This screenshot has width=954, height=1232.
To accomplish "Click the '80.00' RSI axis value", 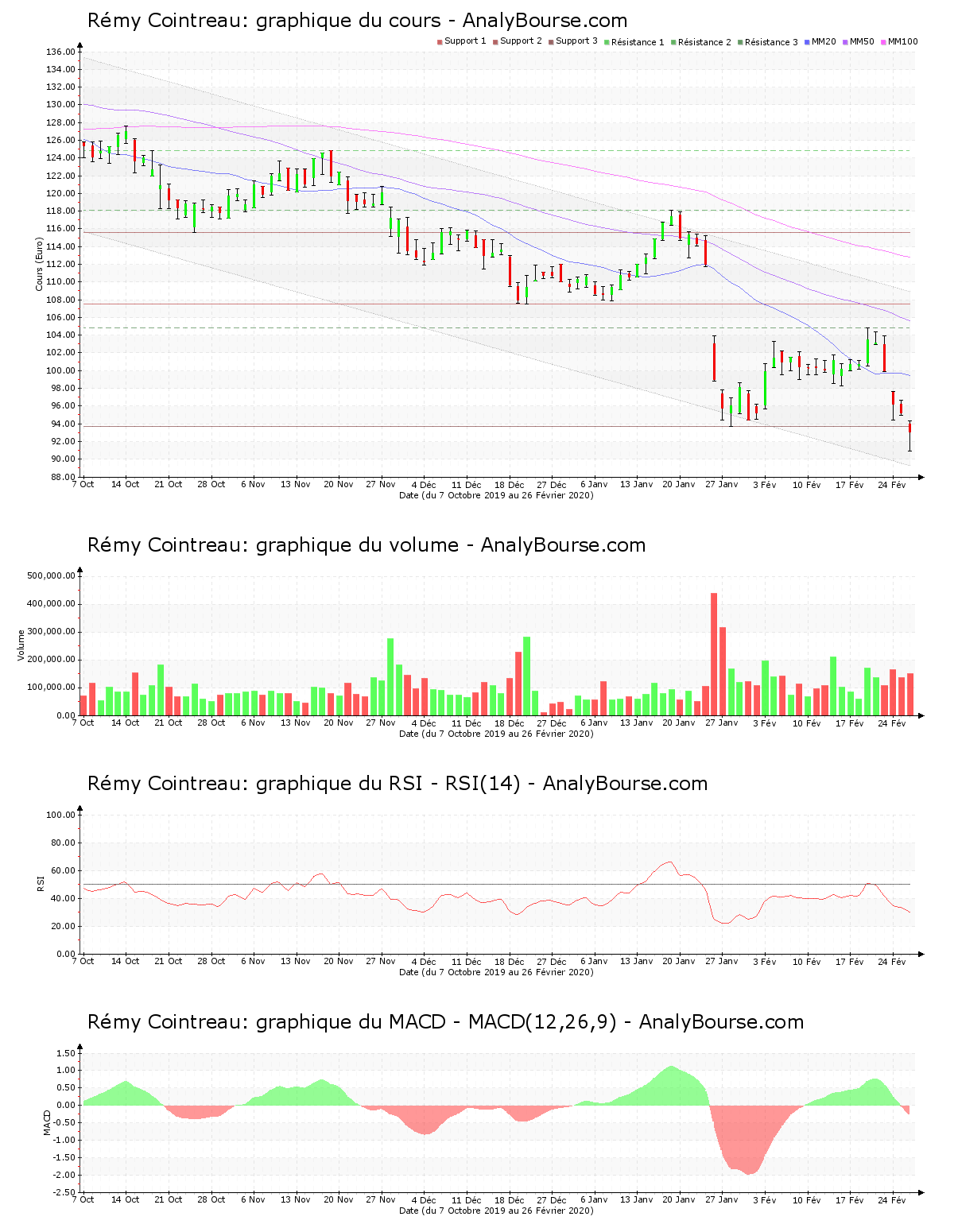I will [63, 843].
